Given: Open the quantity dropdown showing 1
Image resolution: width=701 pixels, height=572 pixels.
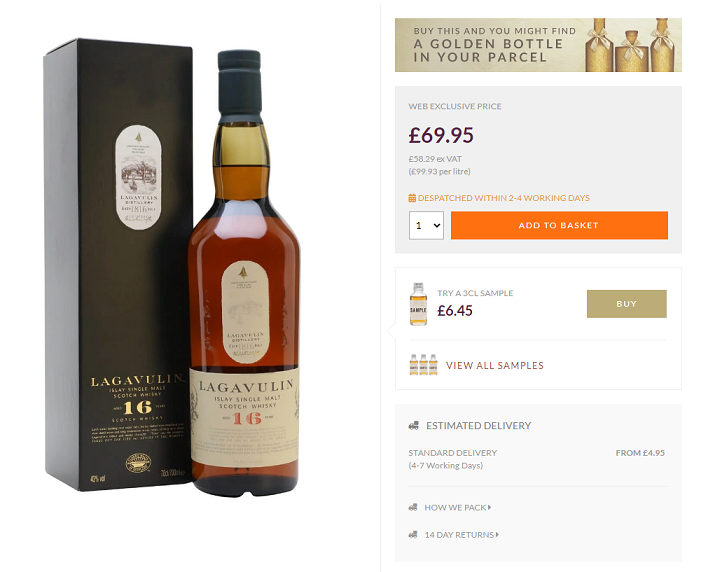Looking at the screenshot, I should coord(426,225).
